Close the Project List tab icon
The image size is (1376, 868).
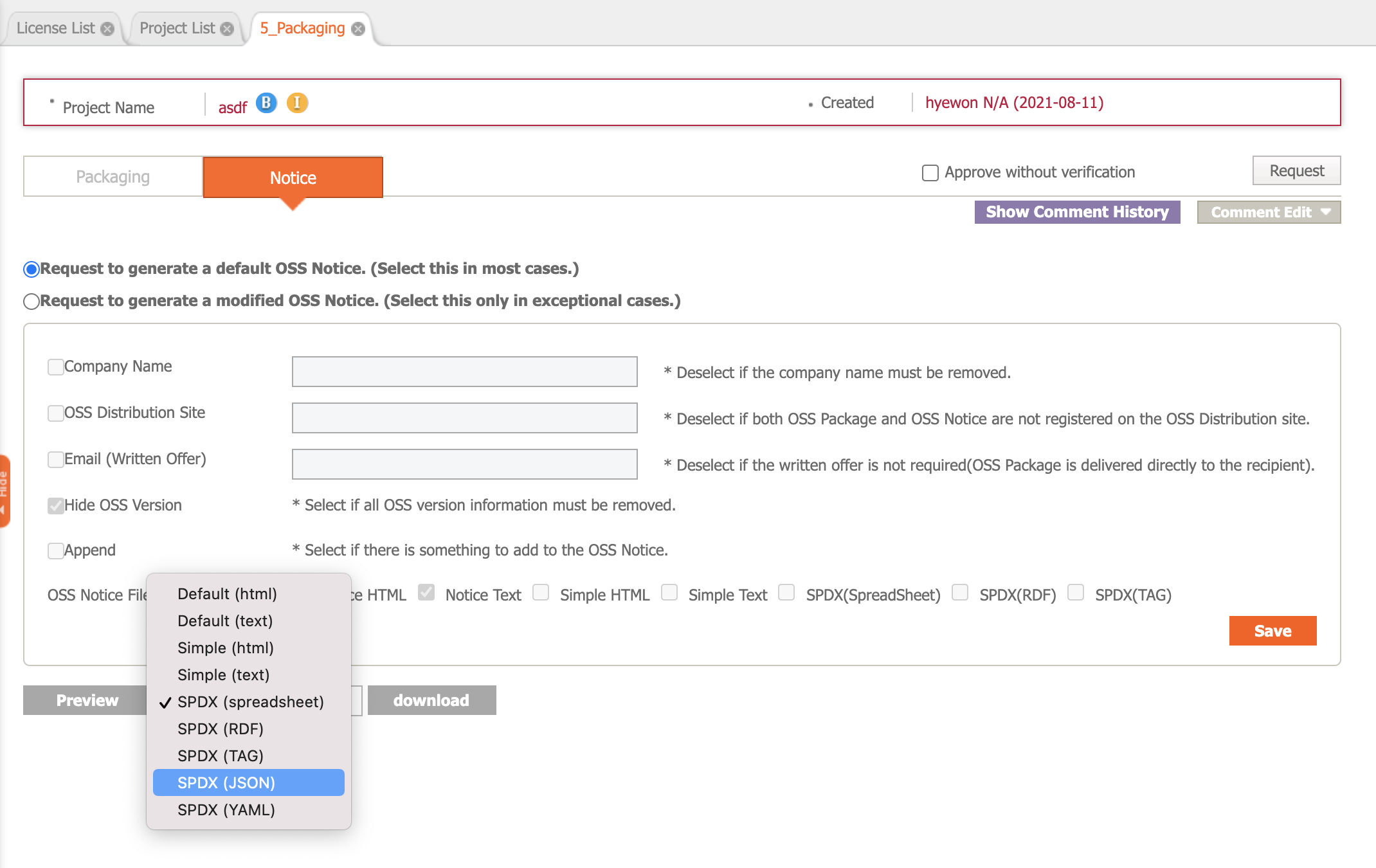pyautogui.click(x=227, y=29)
